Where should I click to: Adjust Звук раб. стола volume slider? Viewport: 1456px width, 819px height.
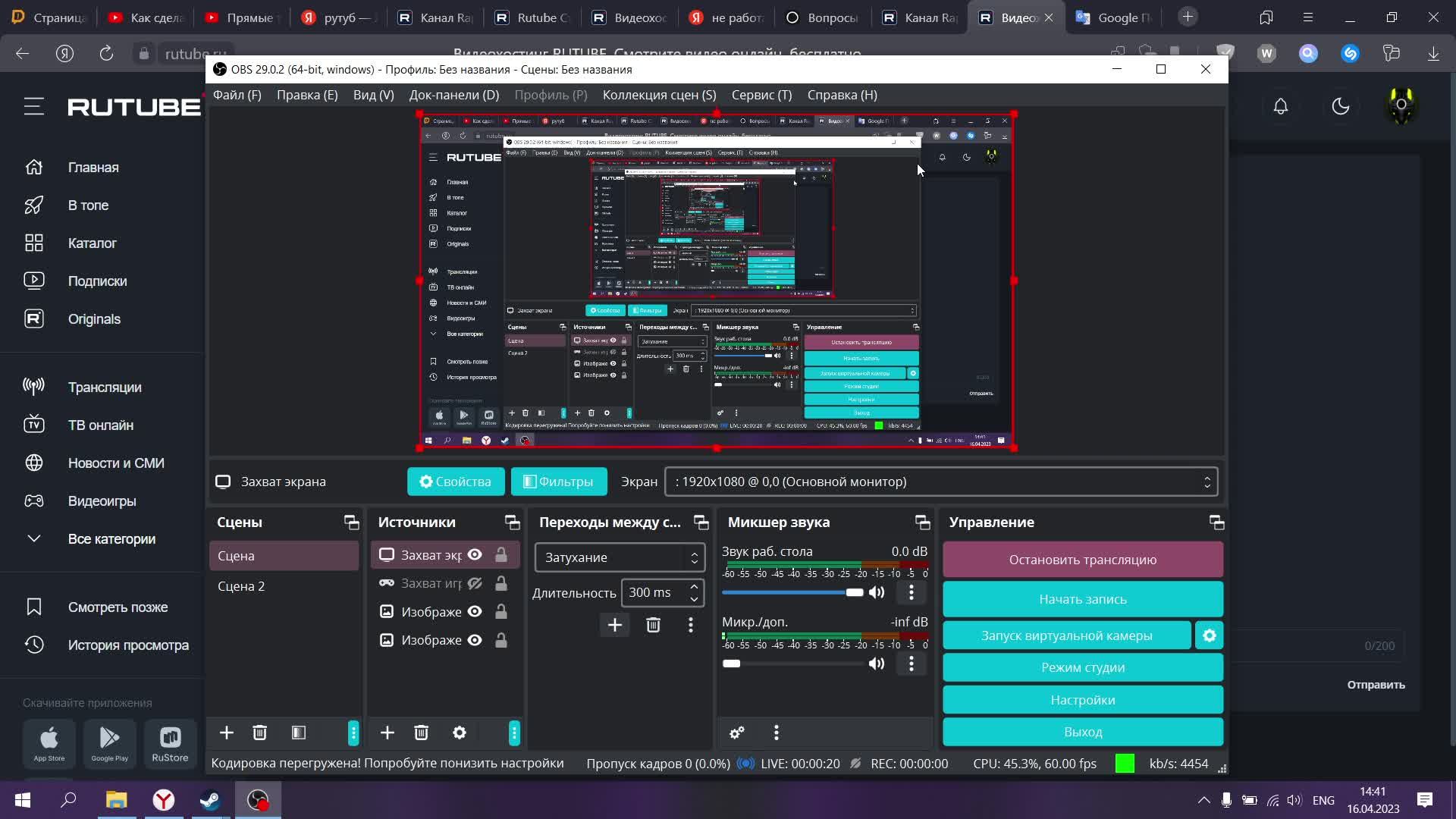792,592
